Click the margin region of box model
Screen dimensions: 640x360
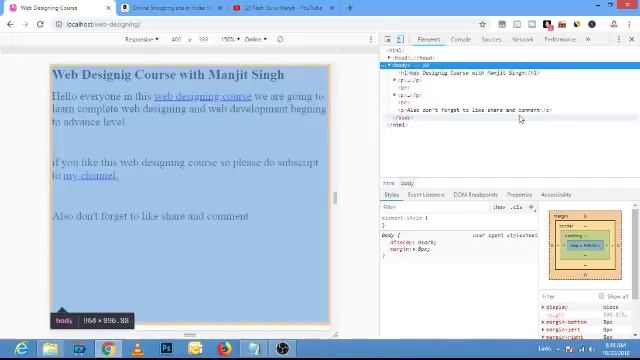585,216
